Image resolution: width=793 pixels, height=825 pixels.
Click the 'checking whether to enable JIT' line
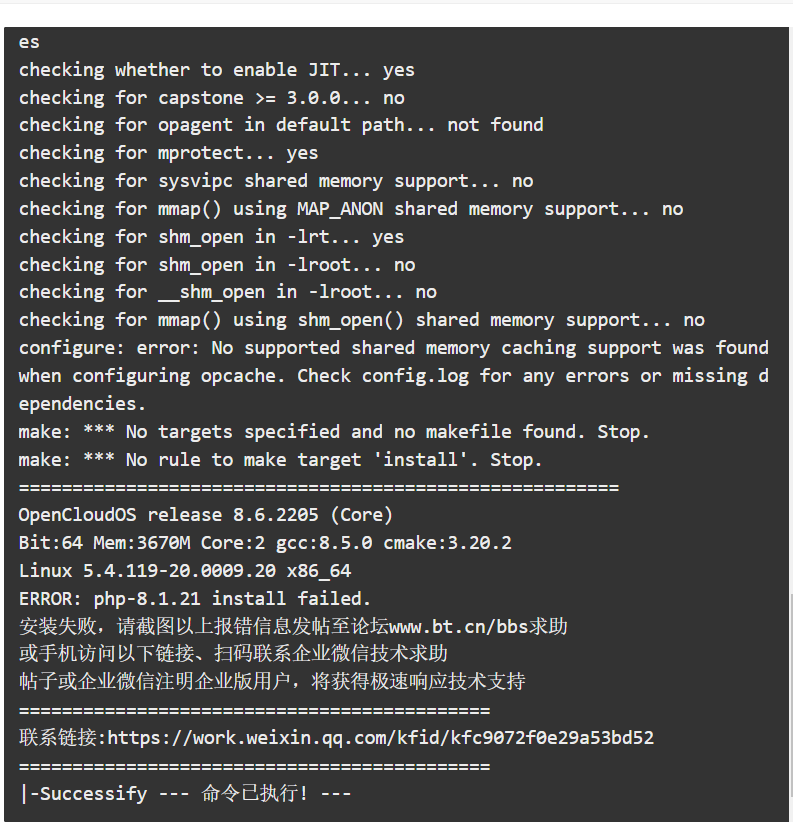coord(217,69)
